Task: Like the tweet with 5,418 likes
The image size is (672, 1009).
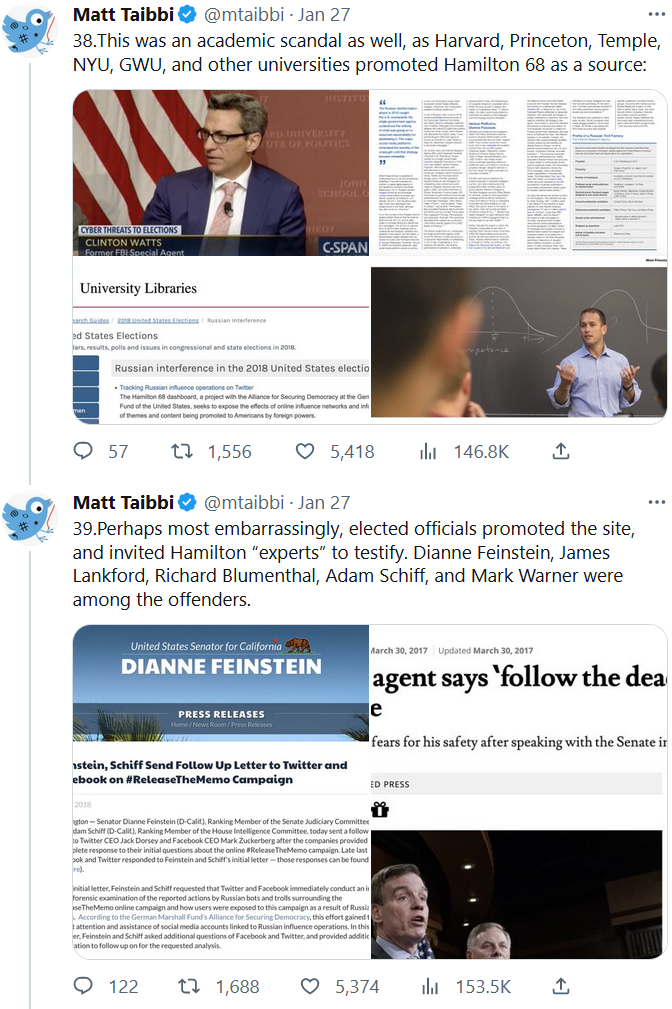Action: tap(305, 451)
